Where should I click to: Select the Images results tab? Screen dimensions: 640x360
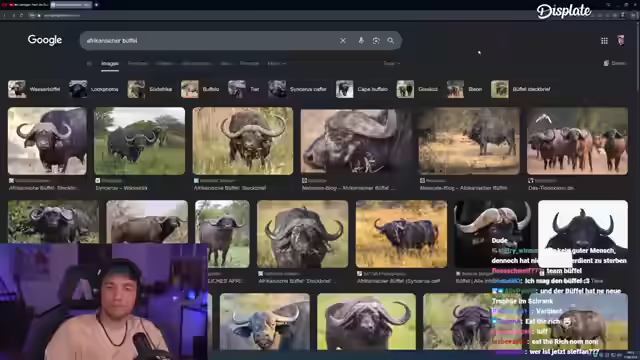click(x=110, y=64)
